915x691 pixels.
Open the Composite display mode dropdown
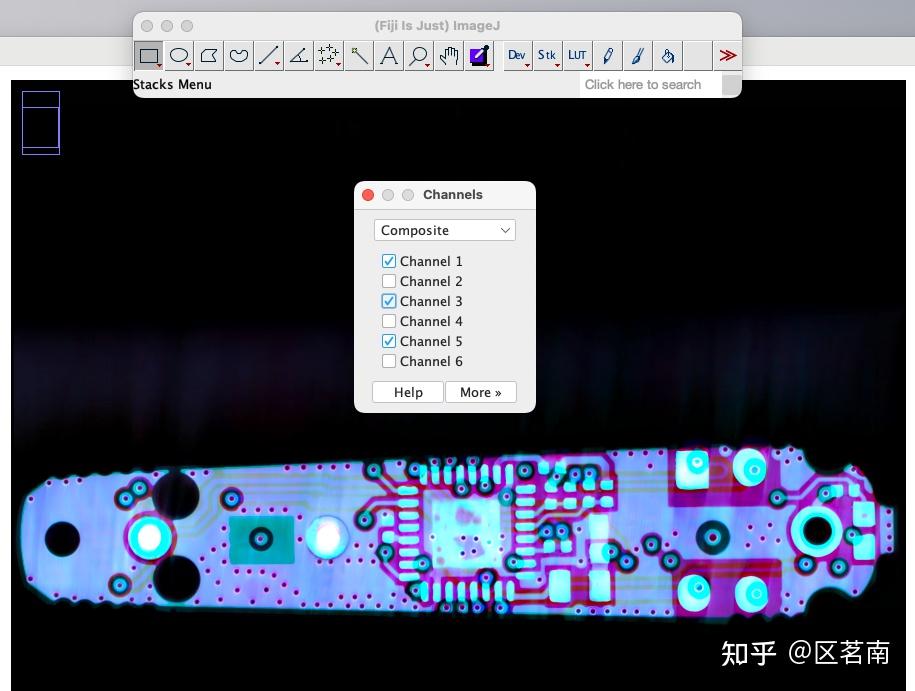click(444, 230)
